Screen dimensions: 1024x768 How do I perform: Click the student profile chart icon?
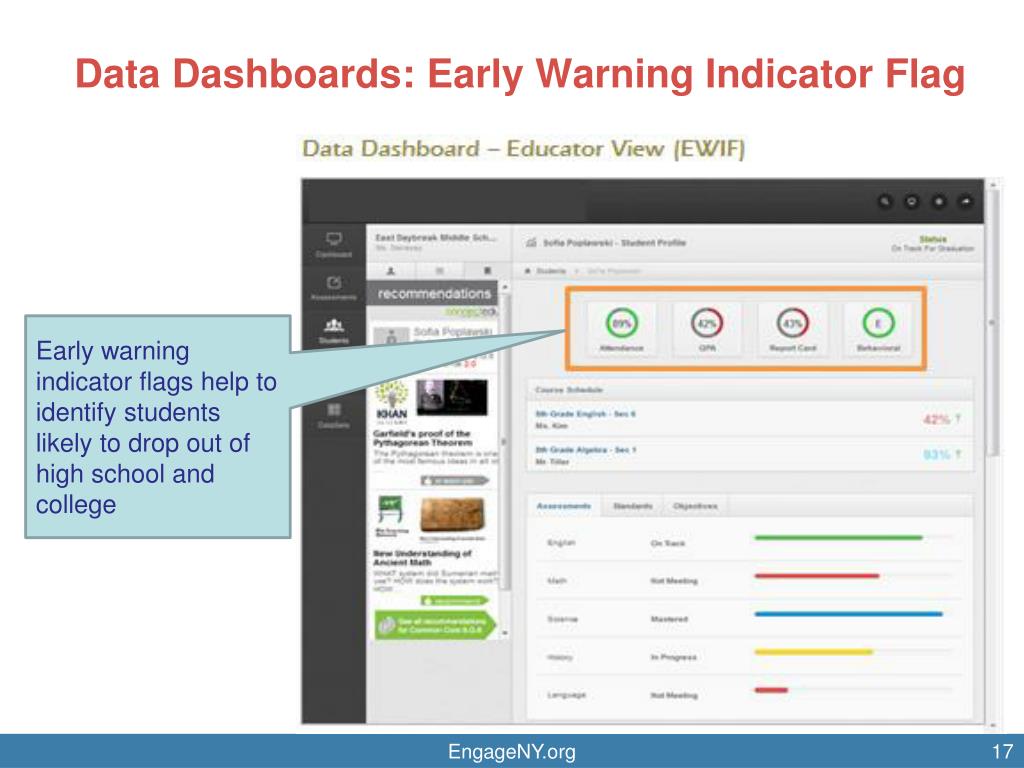click(532, 243)
